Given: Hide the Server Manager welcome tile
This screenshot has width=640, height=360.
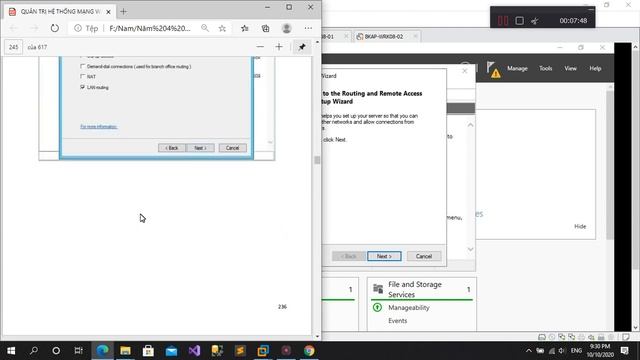Looking at the screenshot, I should click(580, 226).
